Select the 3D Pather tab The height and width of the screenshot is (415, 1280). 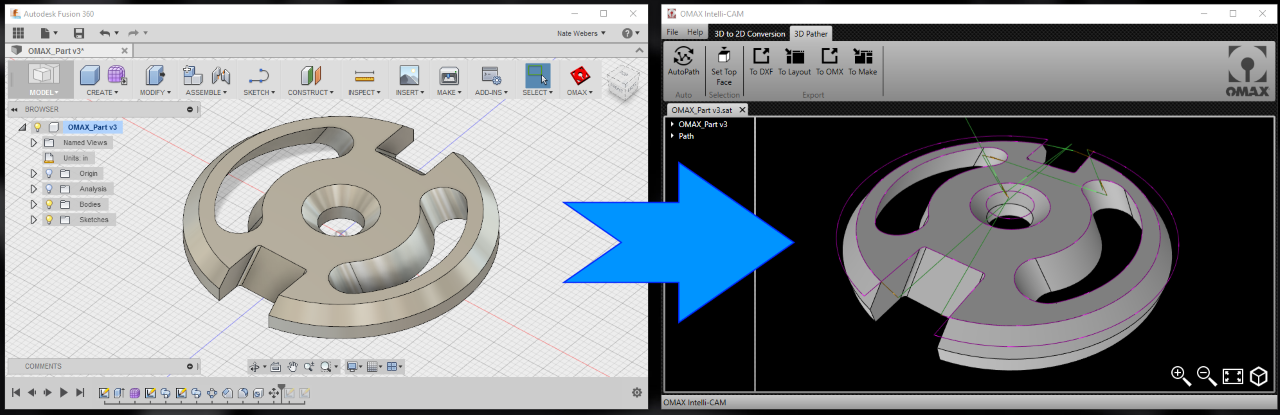(x=812, y=33)
